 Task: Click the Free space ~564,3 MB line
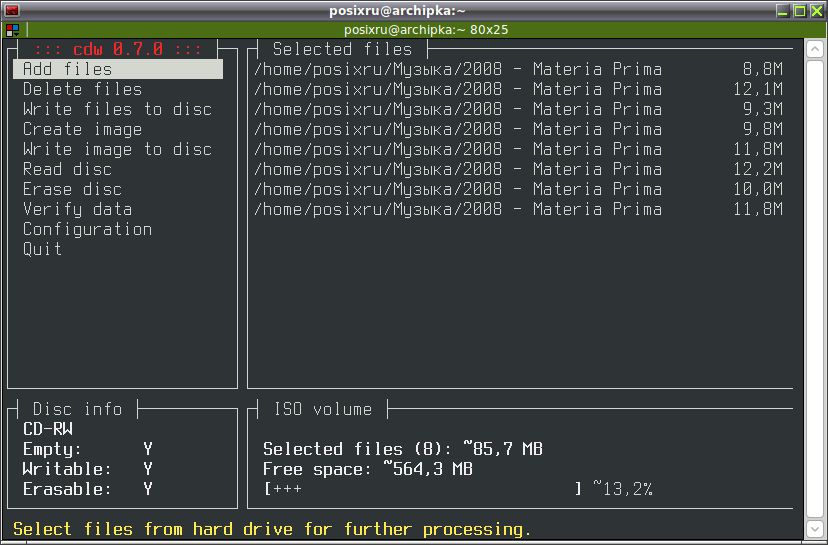(368, 469)
